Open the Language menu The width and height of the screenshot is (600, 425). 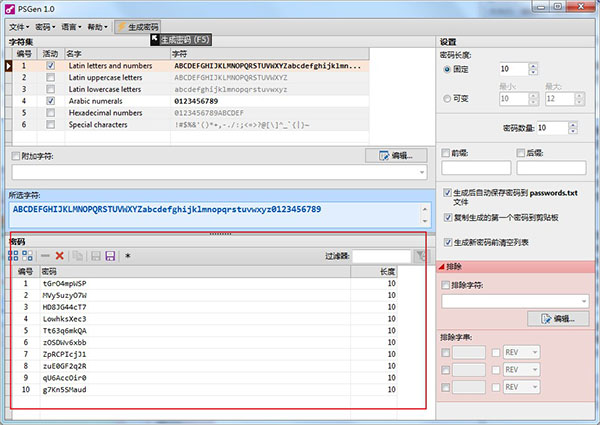72,27
